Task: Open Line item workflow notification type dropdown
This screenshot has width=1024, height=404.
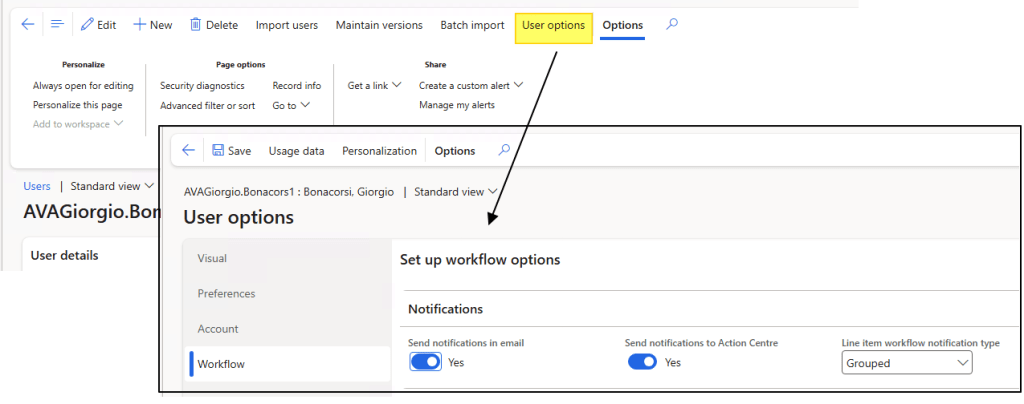Action: pyautogui.click(x=907, y=363)
